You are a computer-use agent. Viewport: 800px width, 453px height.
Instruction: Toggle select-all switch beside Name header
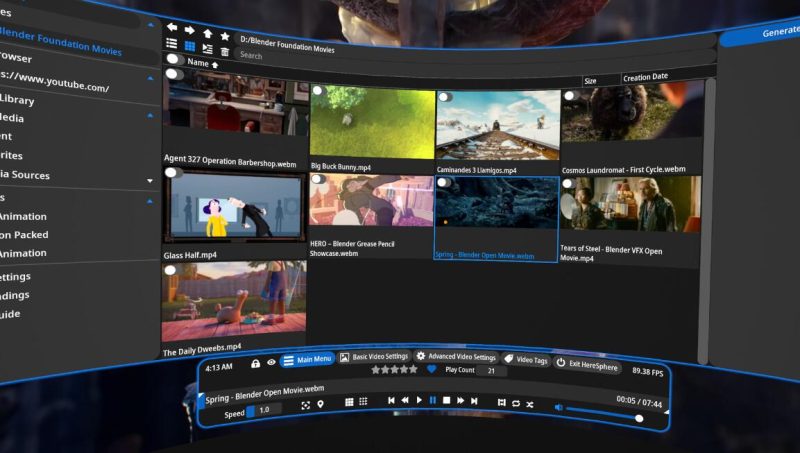(x=174, y=59)
